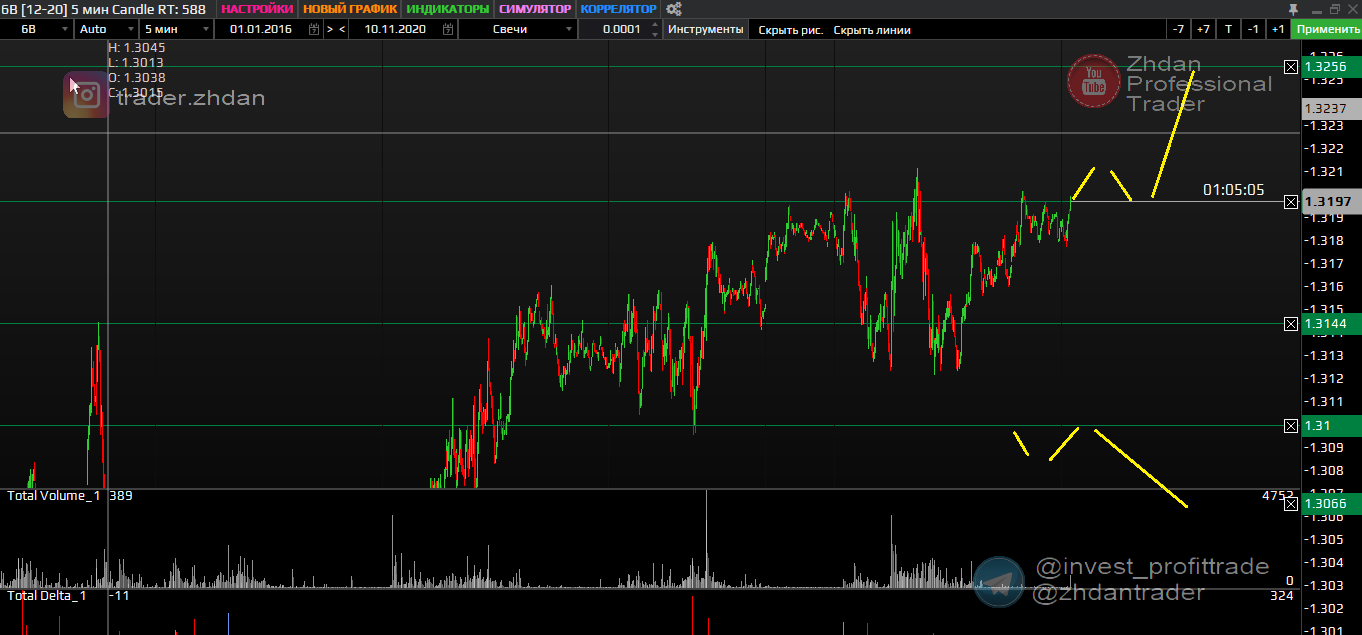This screenshot has height=635, width=1362.
Task: Click Скрыть линии to hide lines
Action: [x=872, y=29]
